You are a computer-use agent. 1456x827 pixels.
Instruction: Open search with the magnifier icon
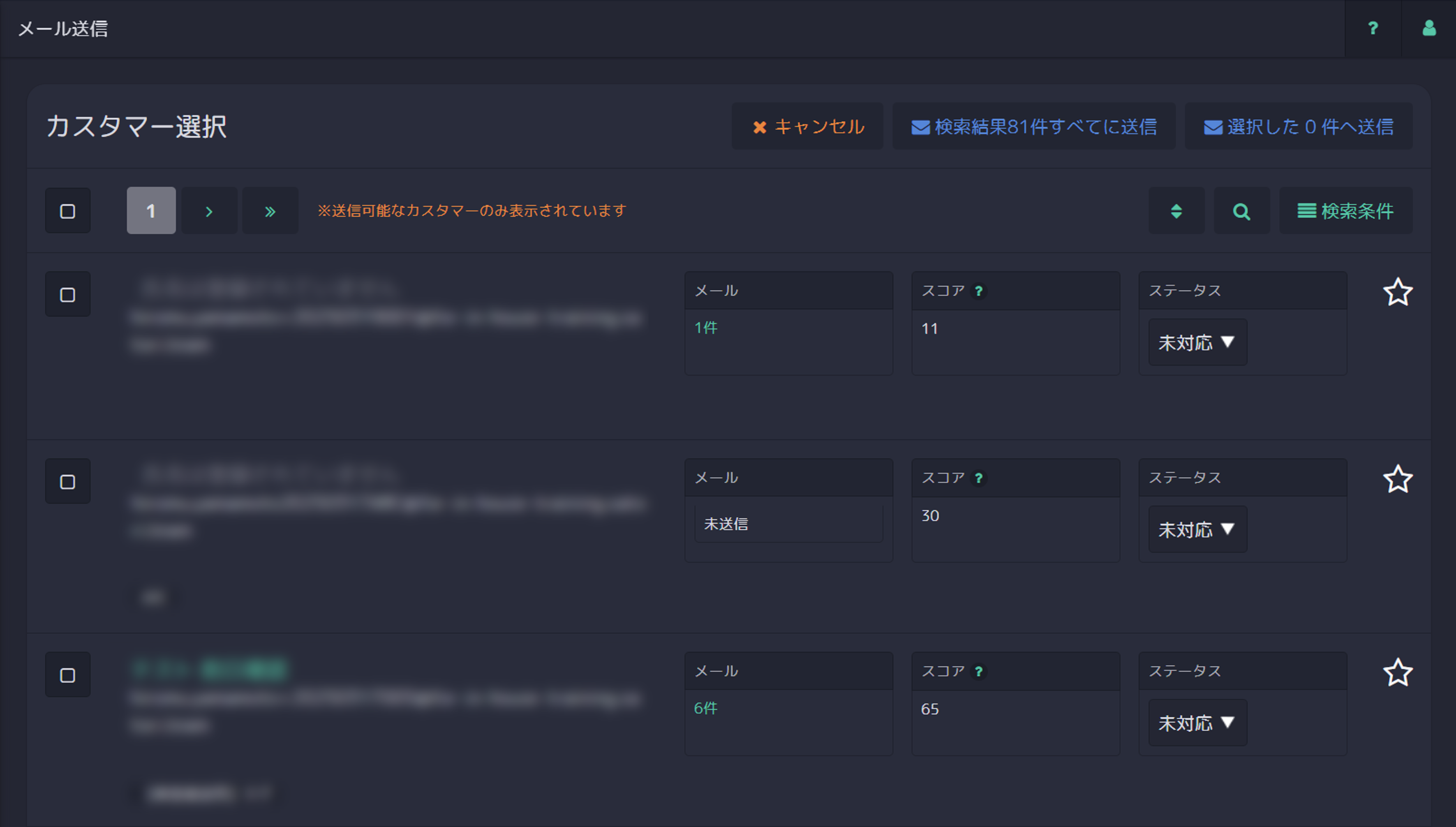(x=1241, y=211)
